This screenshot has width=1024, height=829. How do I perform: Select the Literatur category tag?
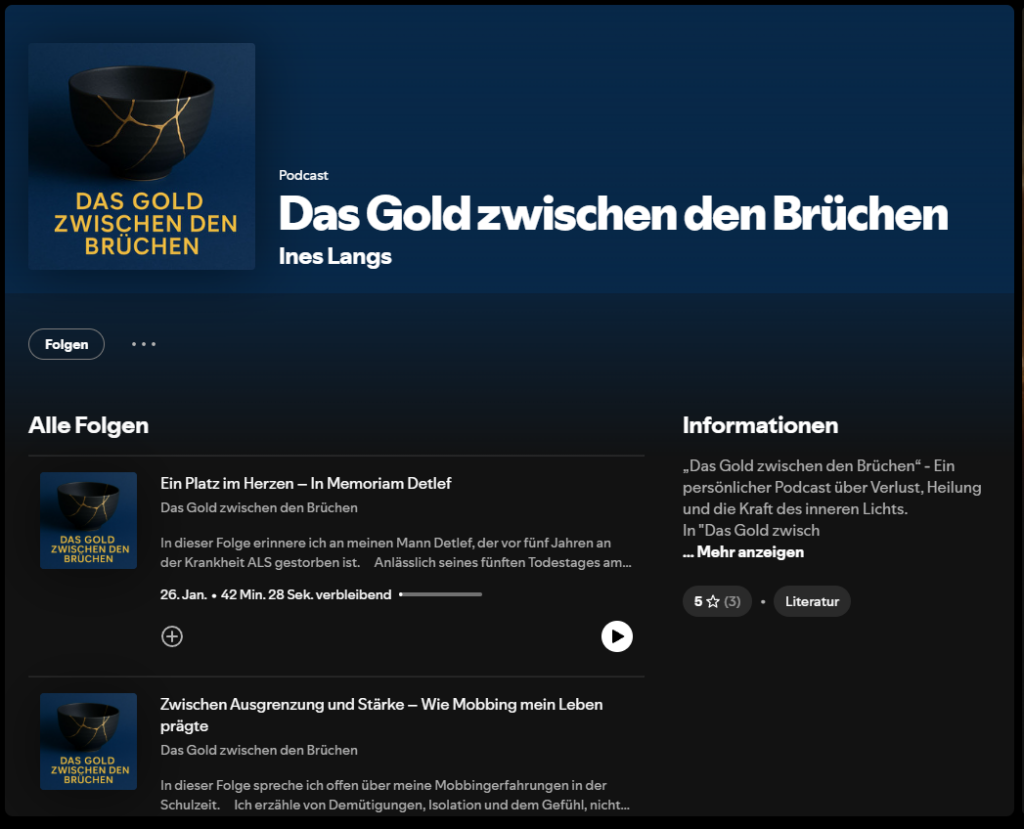point(812,601)
